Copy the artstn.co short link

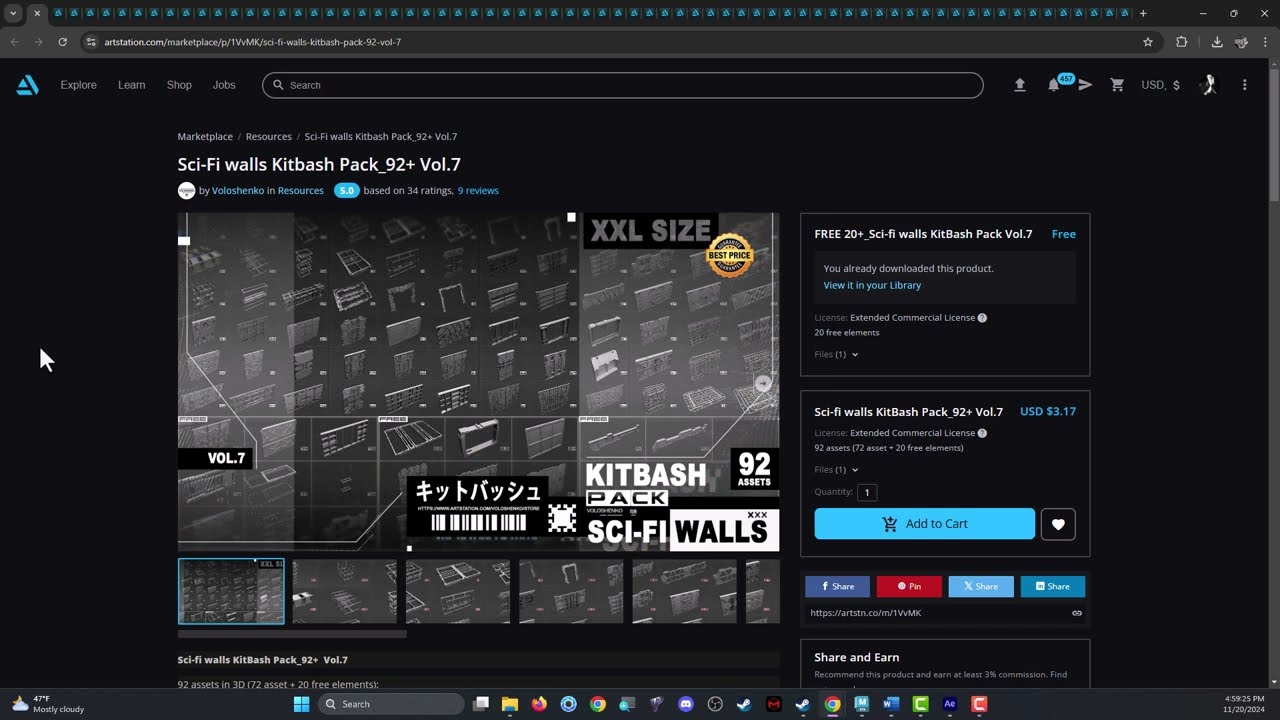pos(1077,613)
